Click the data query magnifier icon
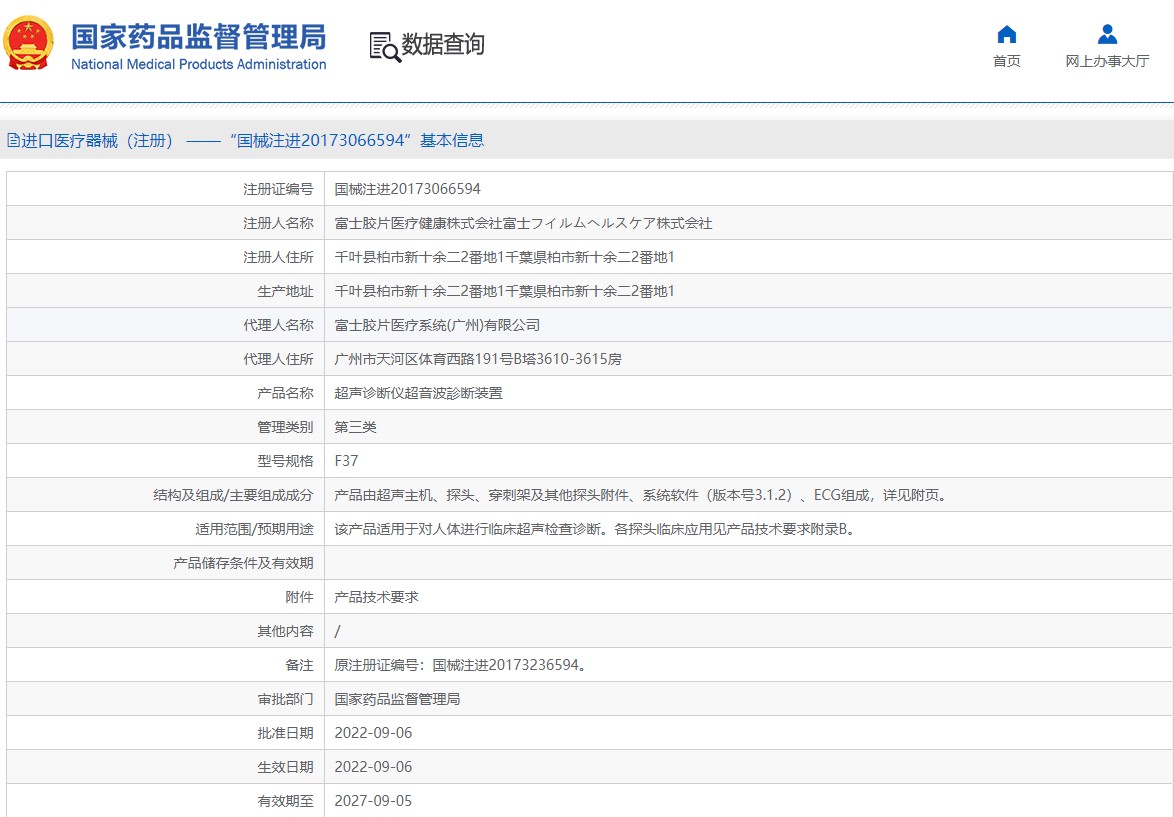 coord(385,46)
